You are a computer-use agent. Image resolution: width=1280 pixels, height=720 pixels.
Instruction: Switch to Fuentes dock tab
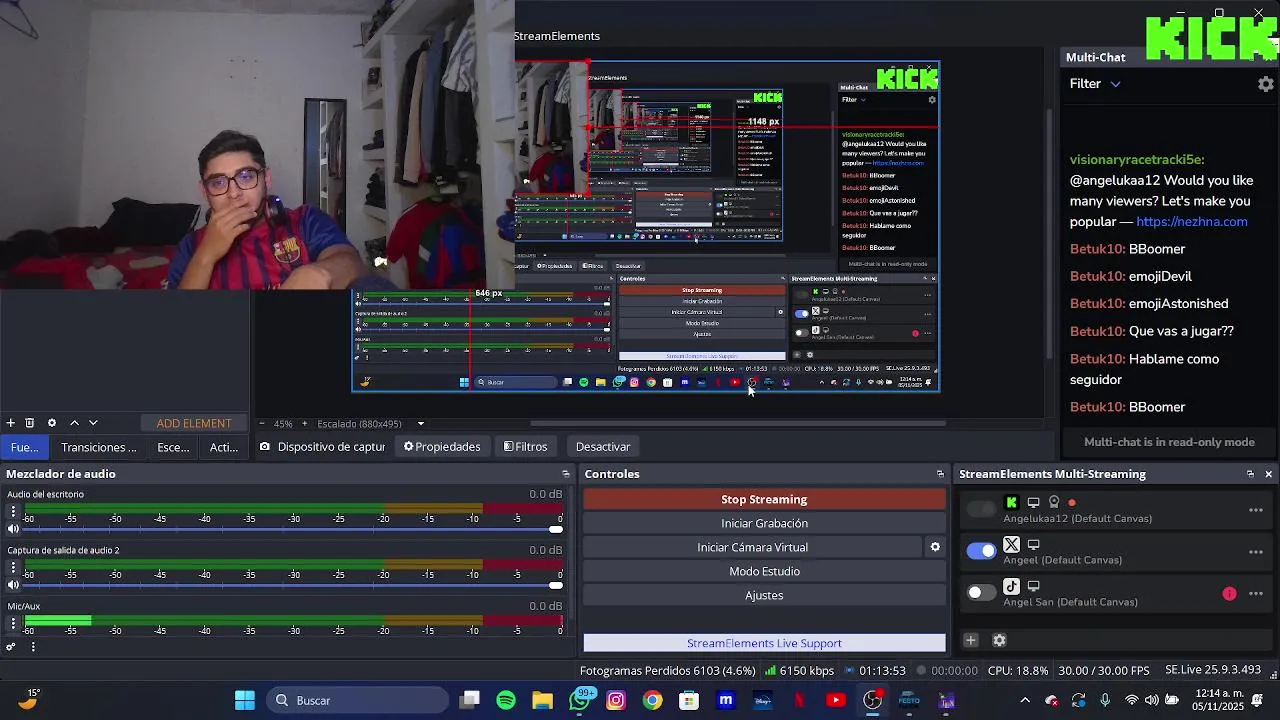click(24, 447)
